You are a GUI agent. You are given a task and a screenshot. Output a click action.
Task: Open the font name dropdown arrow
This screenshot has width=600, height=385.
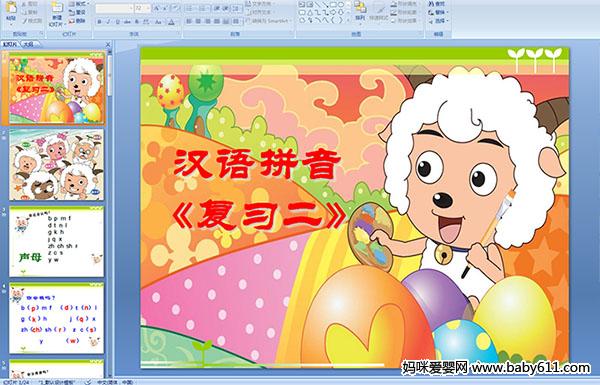pos(131,8)
